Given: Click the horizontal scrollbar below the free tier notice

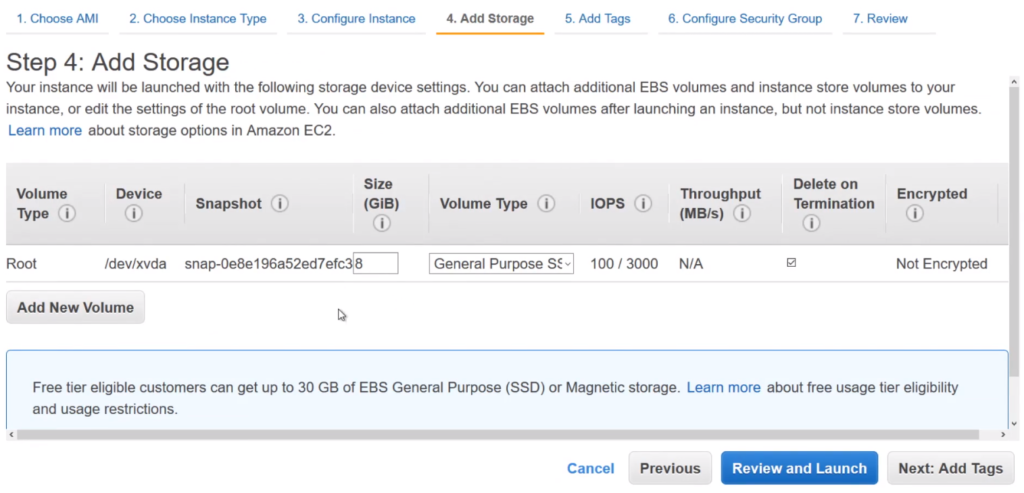Looking at the screenshot, I should point(500,435).
